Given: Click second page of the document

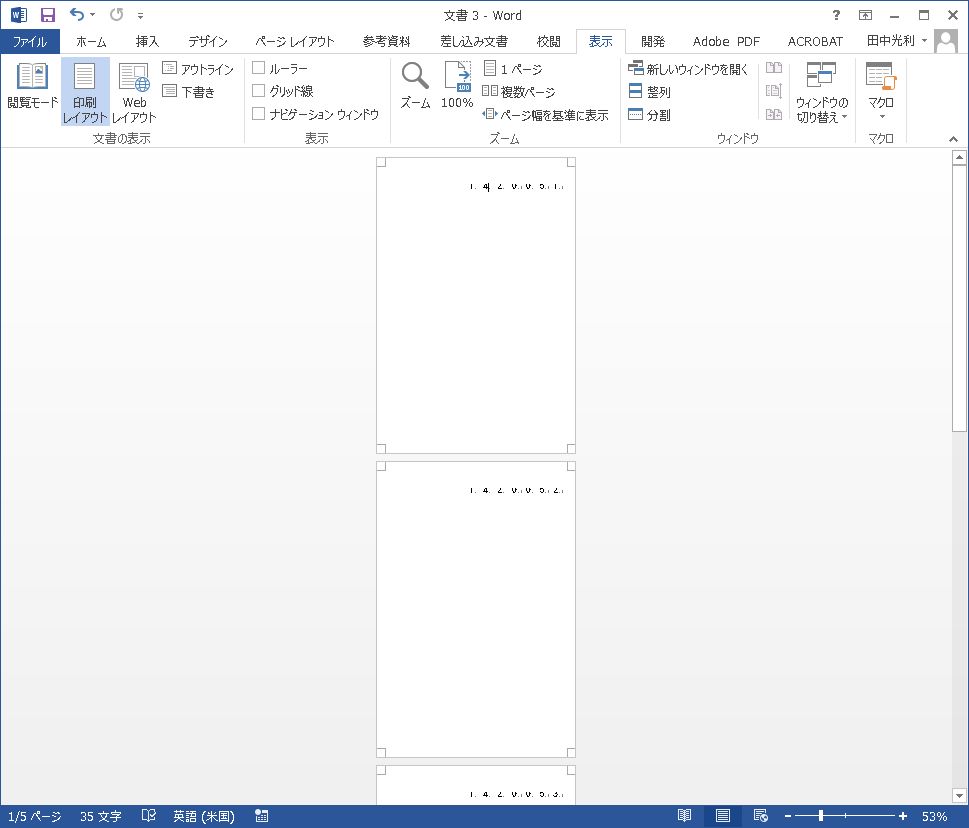Looking at the screenshot, I should (x=476, y=609).
